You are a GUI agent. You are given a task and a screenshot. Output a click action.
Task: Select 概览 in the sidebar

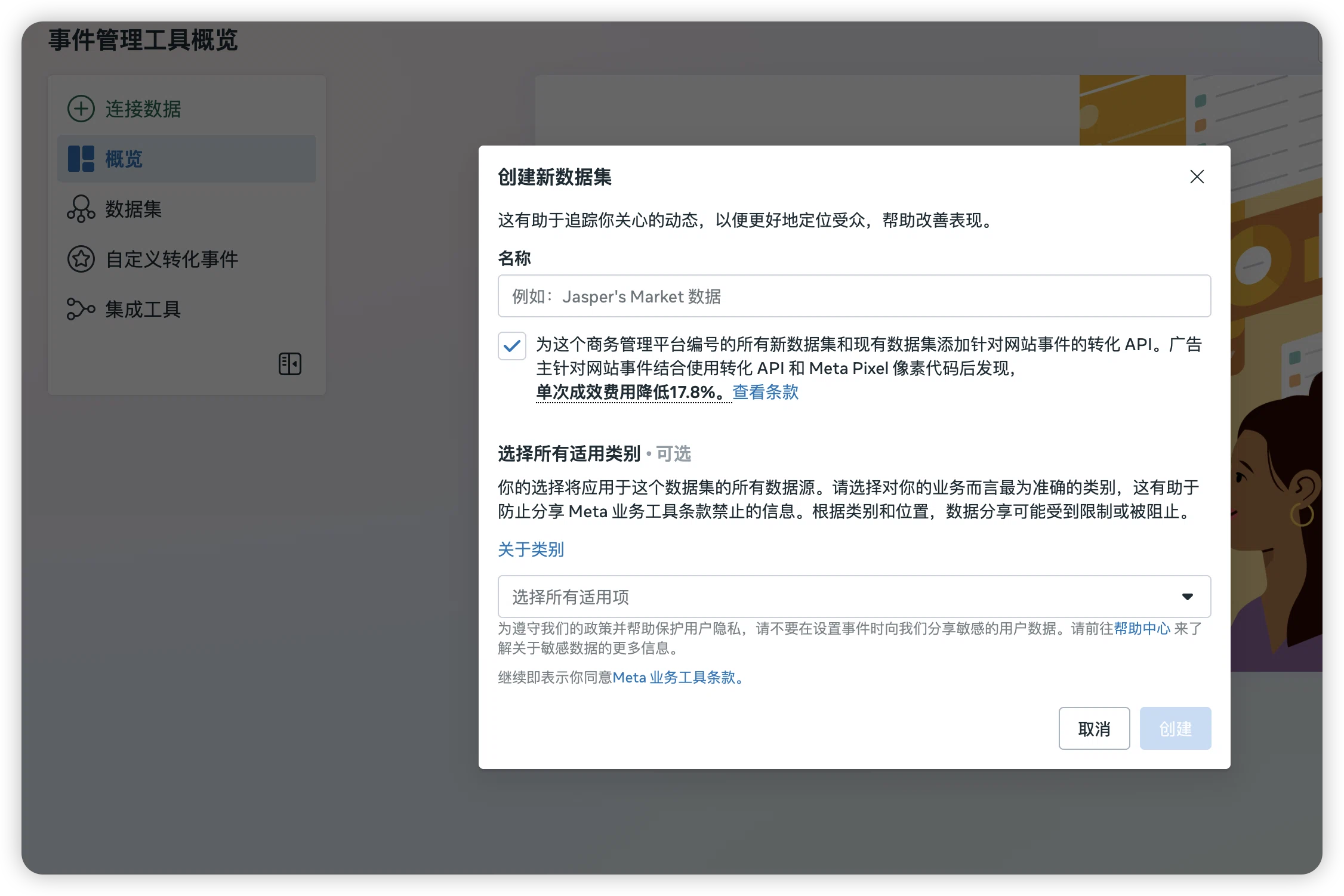pyautogui.click(x=187, y=159)
